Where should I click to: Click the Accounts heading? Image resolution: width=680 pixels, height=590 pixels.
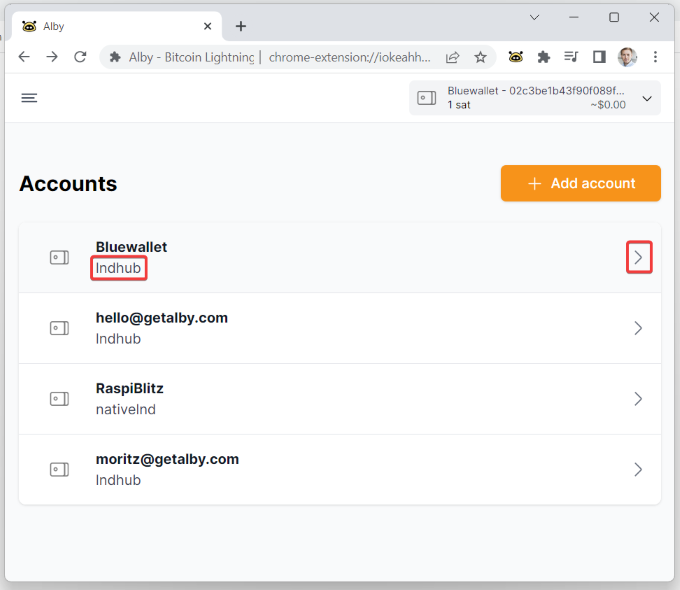tap(68, 184)
